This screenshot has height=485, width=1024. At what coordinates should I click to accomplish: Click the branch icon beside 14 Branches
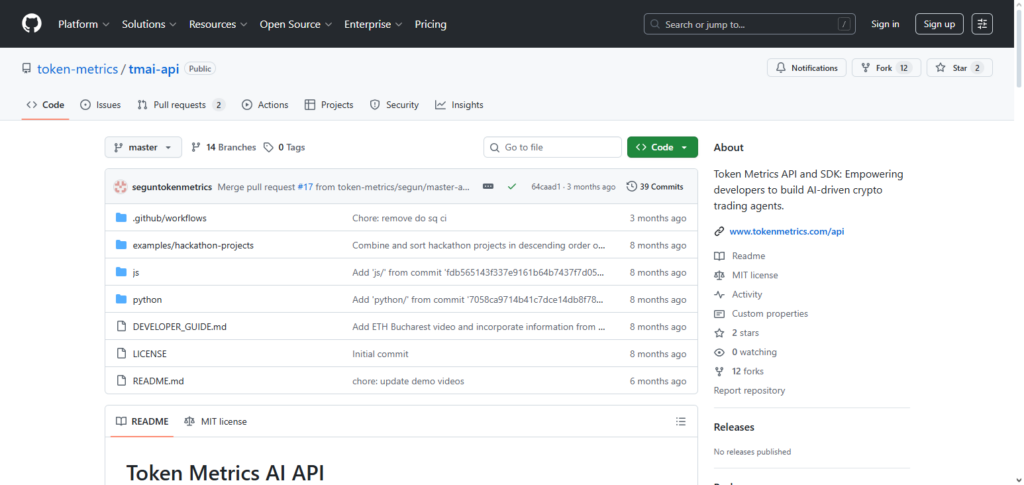(195, 148)
